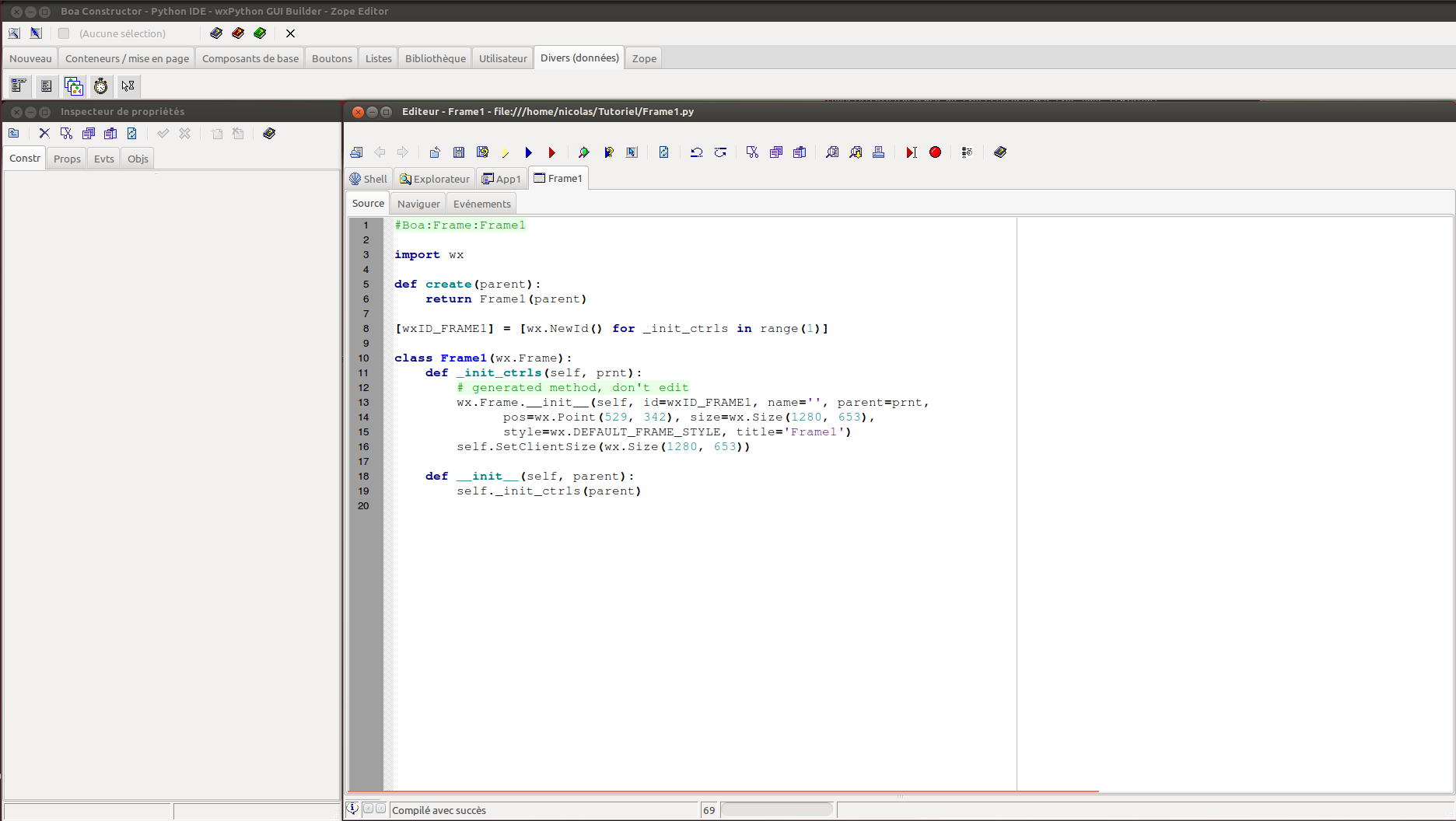The image size is (1456, 821).
Task: Click the Save icon in editor toolbar
Action: (x=459, y=152)
